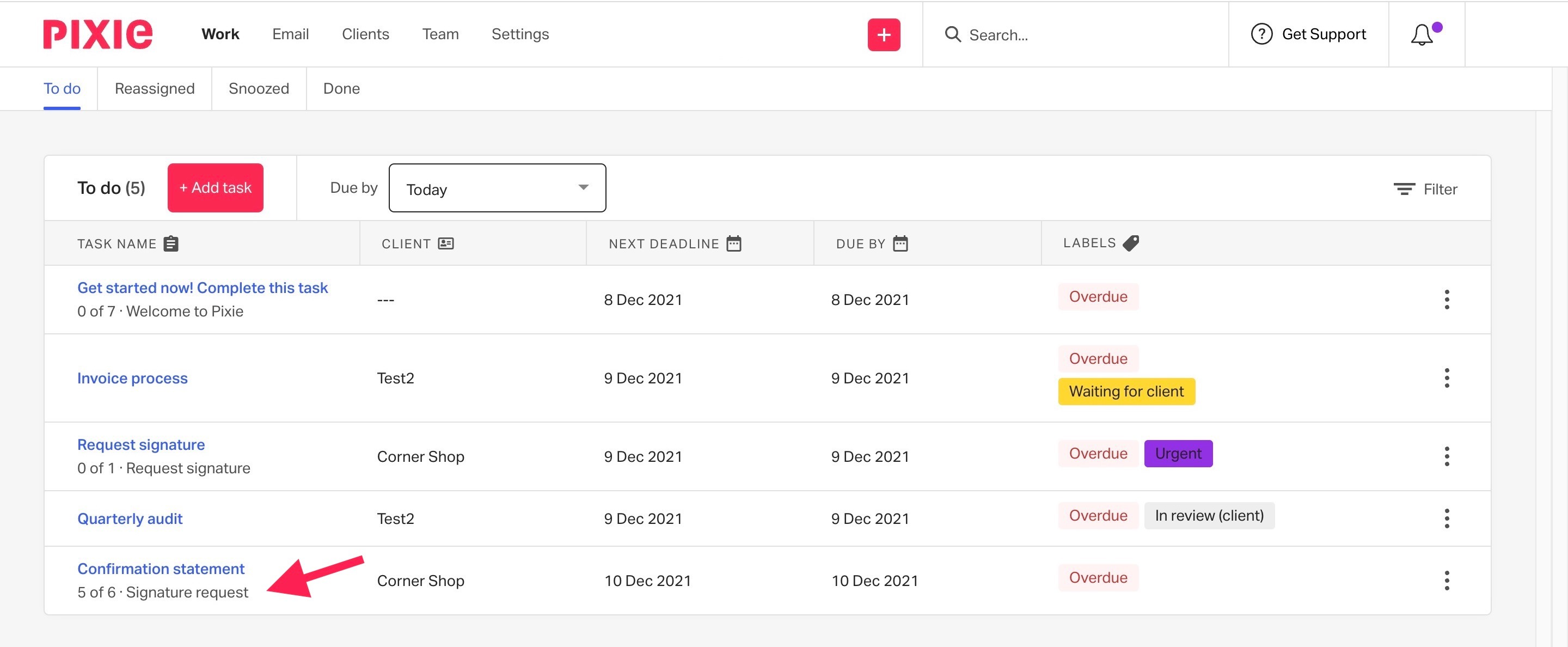Click Corner Shop in Request signature row

[x=421, y=456]
